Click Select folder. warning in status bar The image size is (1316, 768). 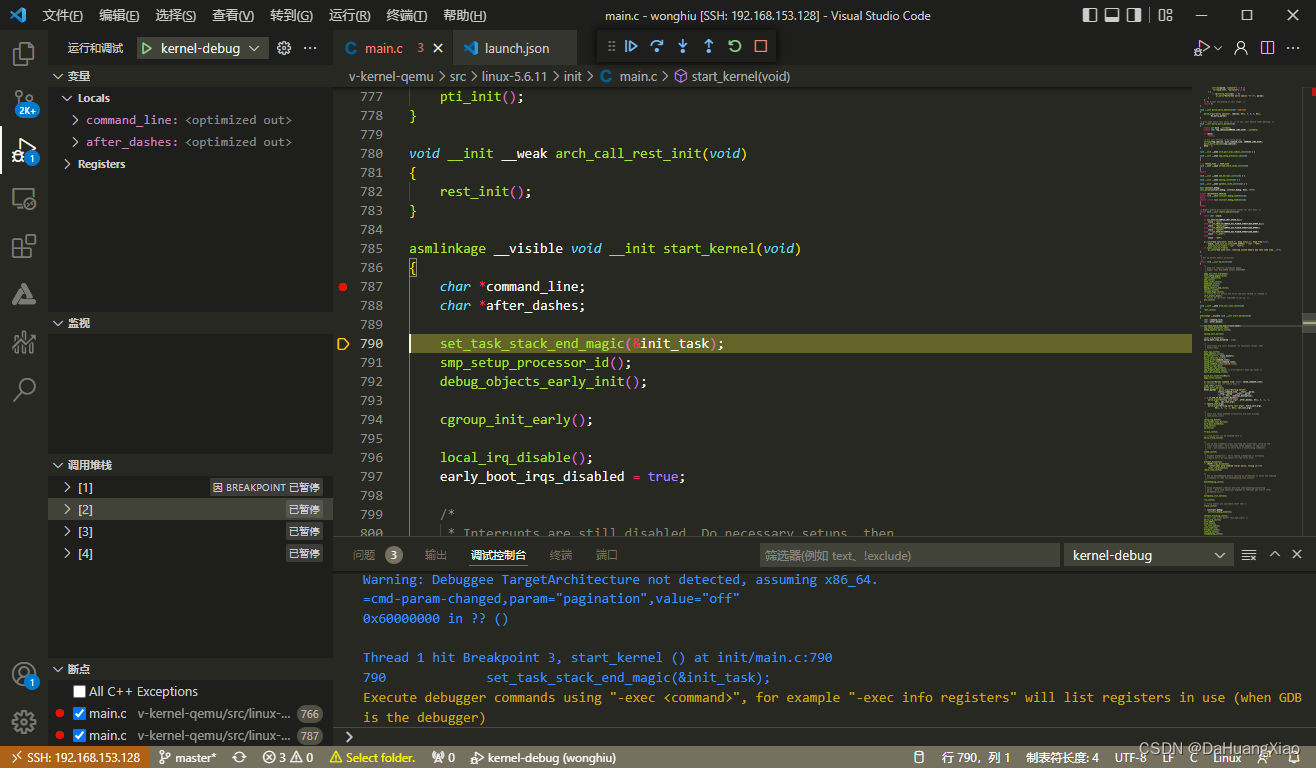tap(372, 757)
